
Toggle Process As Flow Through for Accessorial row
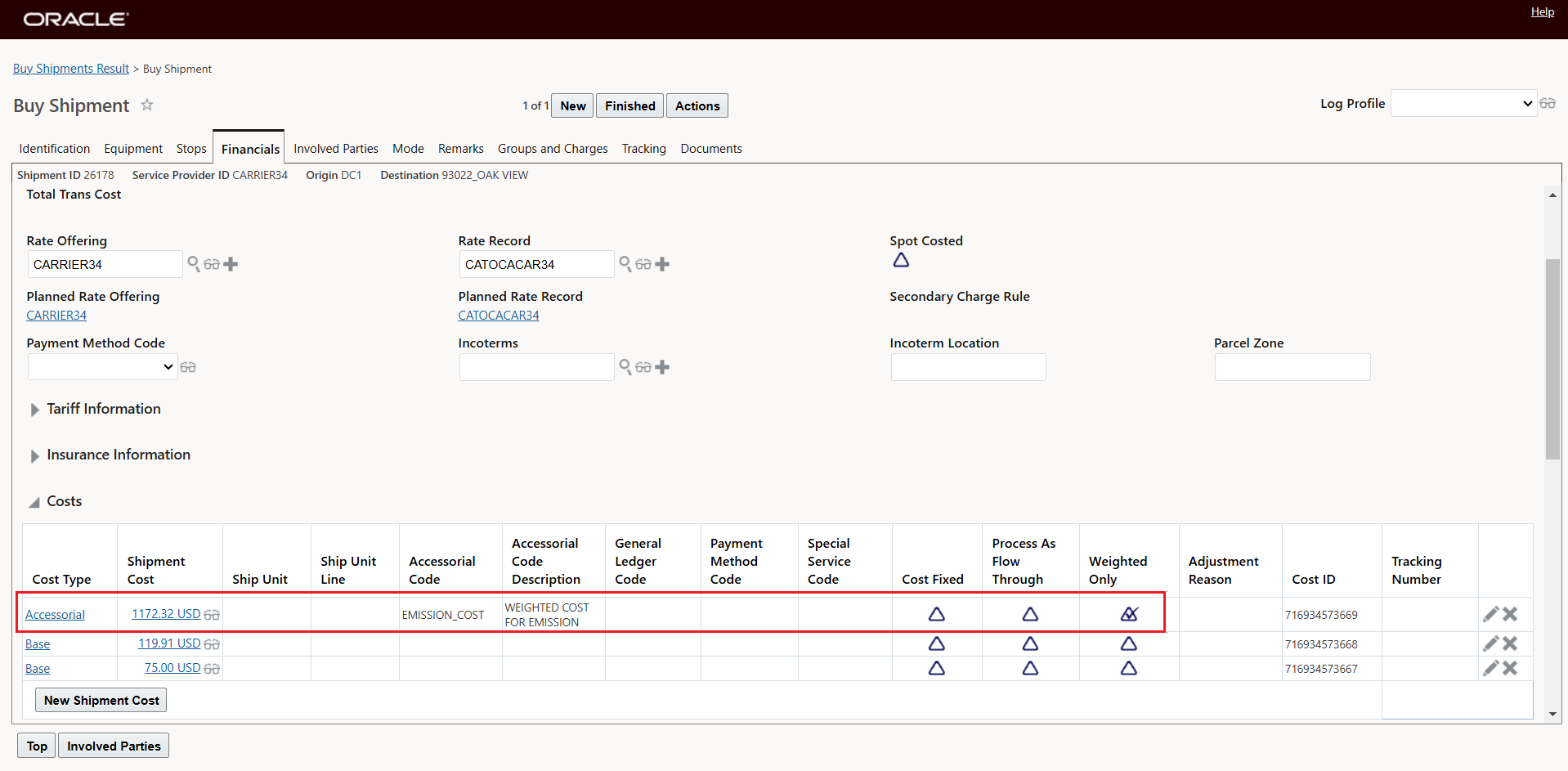(x=1030, y=614)
